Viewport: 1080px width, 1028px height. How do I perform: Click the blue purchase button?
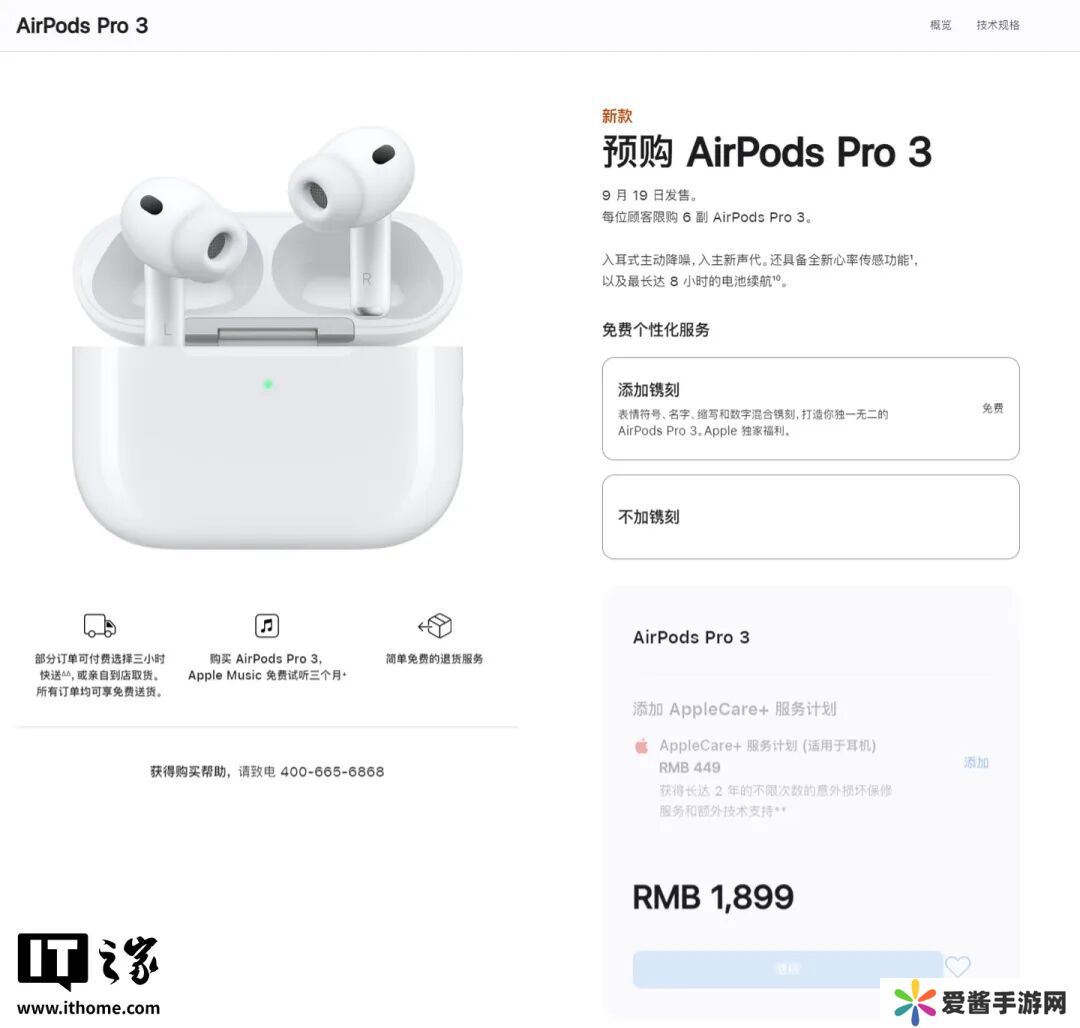tap(787, 969)
